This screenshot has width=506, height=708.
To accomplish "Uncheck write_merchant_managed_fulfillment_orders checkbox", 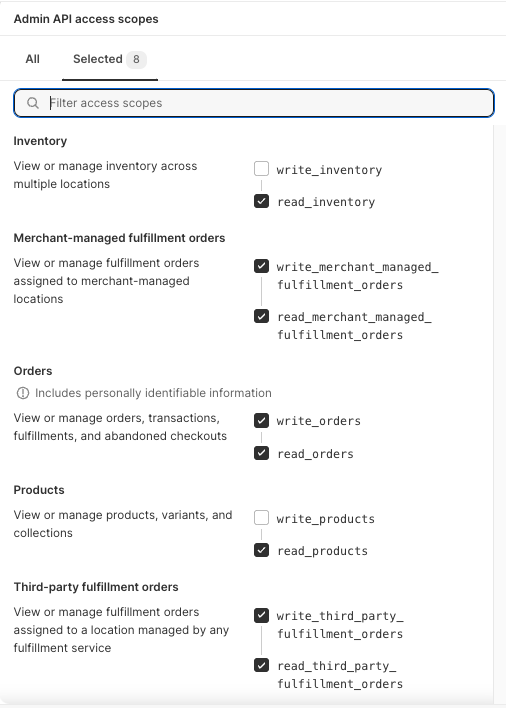I will (261, 266).
